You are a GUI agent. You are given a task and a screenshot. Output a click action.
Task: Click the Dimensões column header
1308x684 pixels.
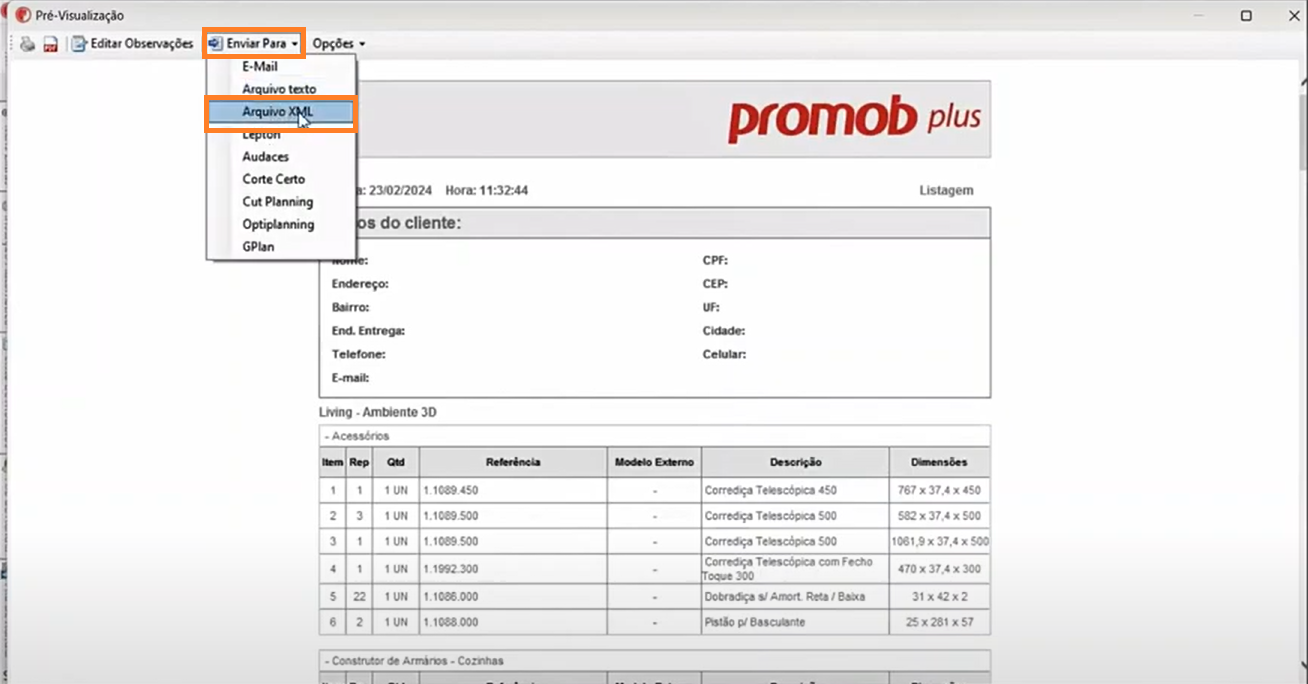tap(939, 462)
